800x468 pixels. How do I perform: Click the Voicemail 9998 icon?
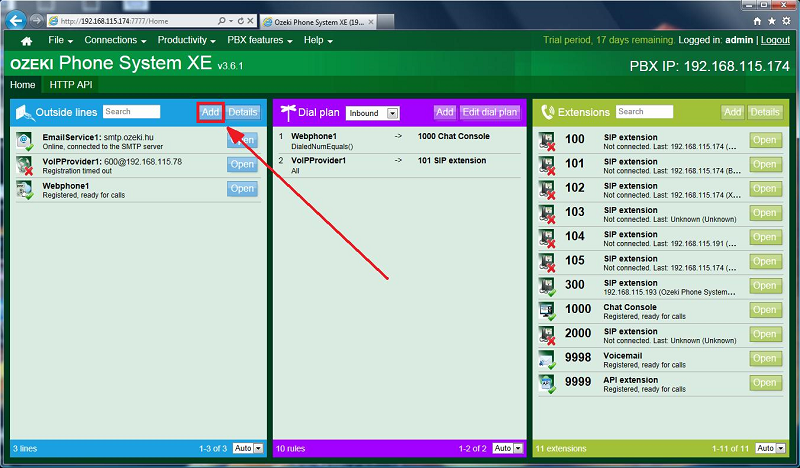point(547,359)
